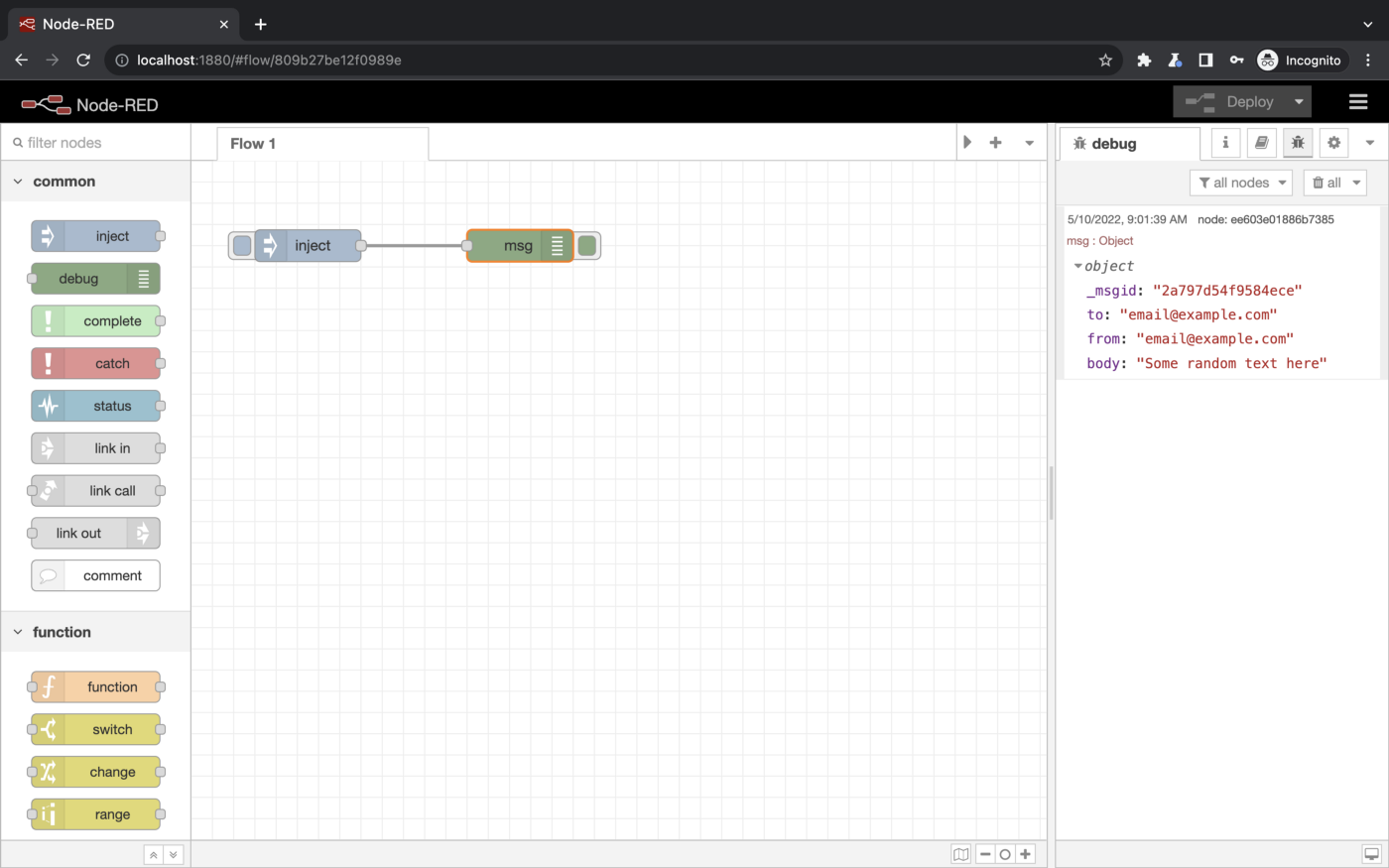Image resolution: width=1389 pixels, height=868 pixels.
Task: Click the debug messages bug icon
Action: [1298, 143]
